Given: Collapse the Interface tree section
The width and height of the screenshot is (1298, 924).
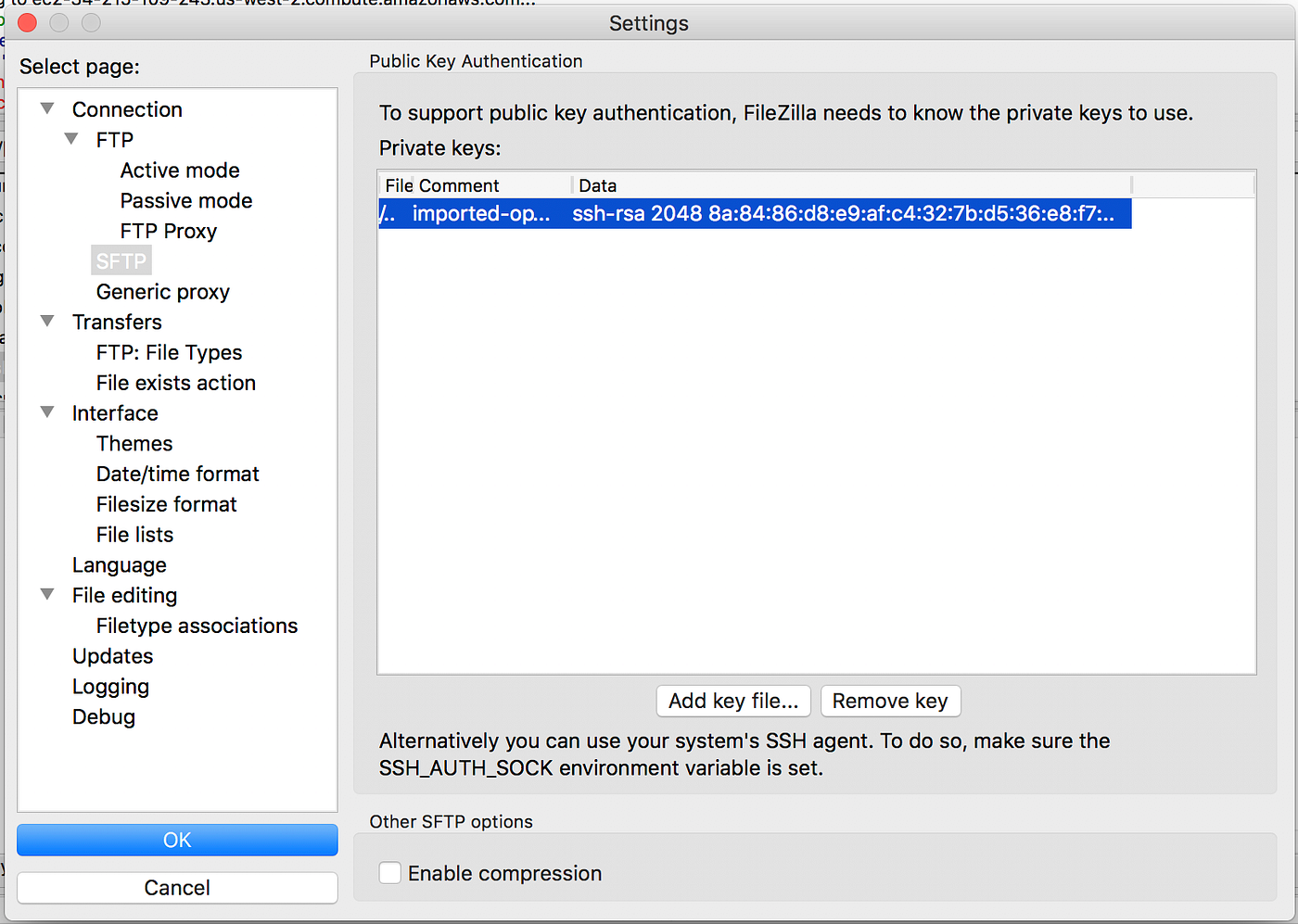Looking at the screenshot, I should (47, 412).
